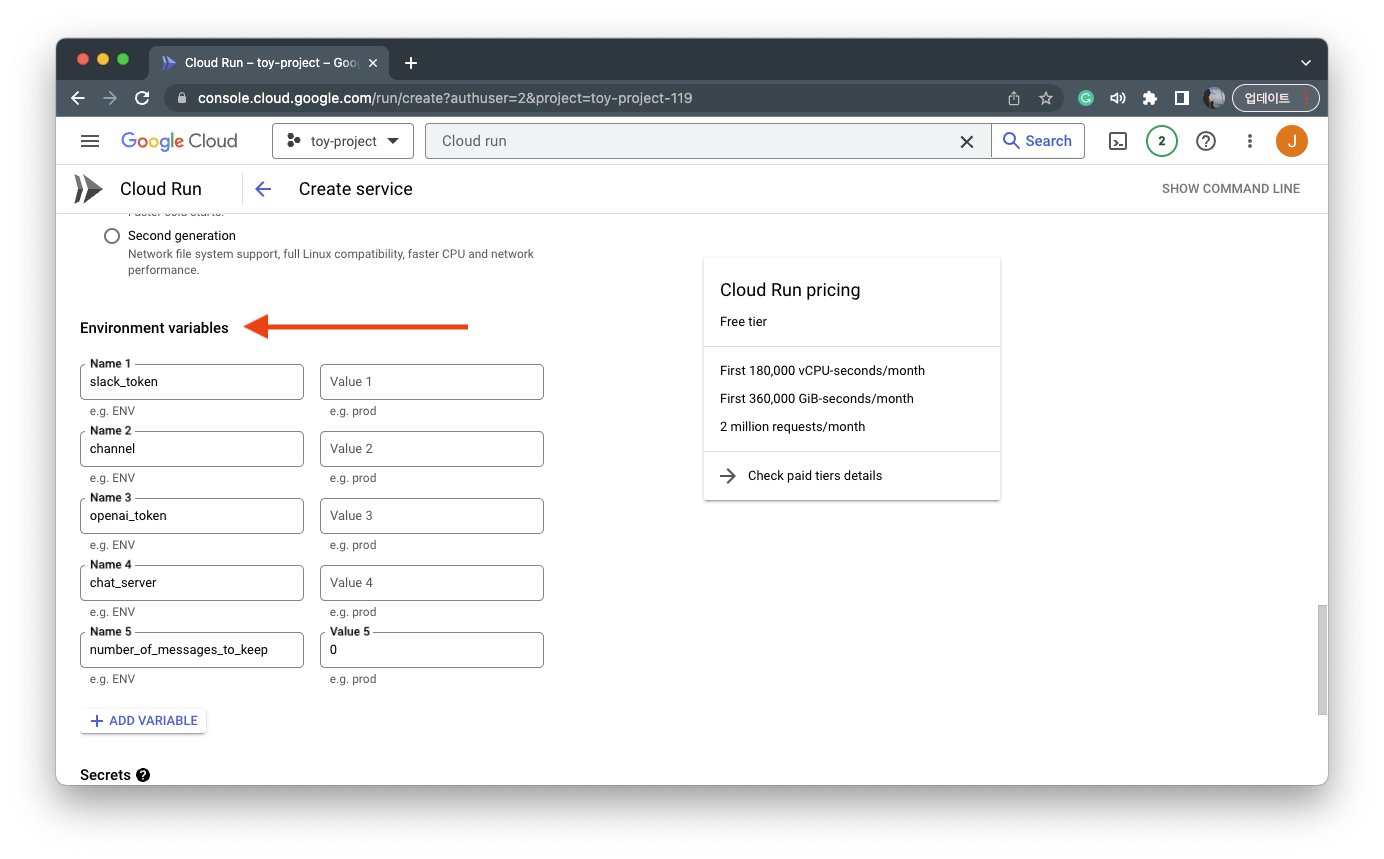Focus the Value 4 field
The height and width of the screenshot is (859, 1384).
point(432,583)
